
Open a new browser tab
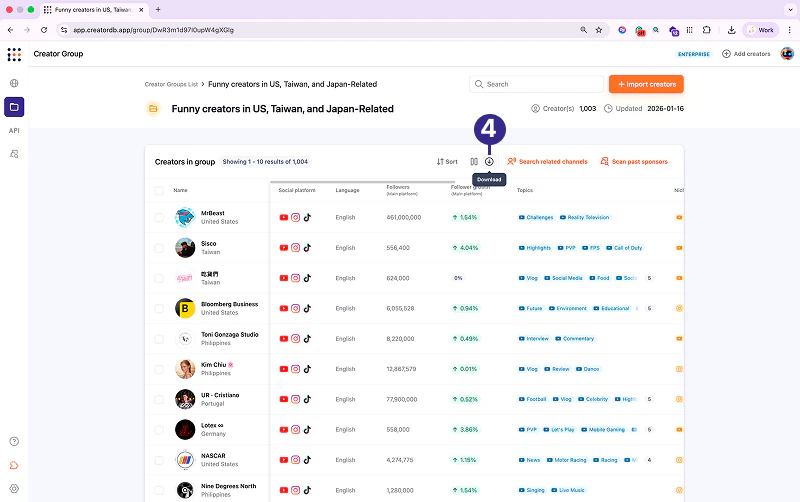click(x=158, y=9)
